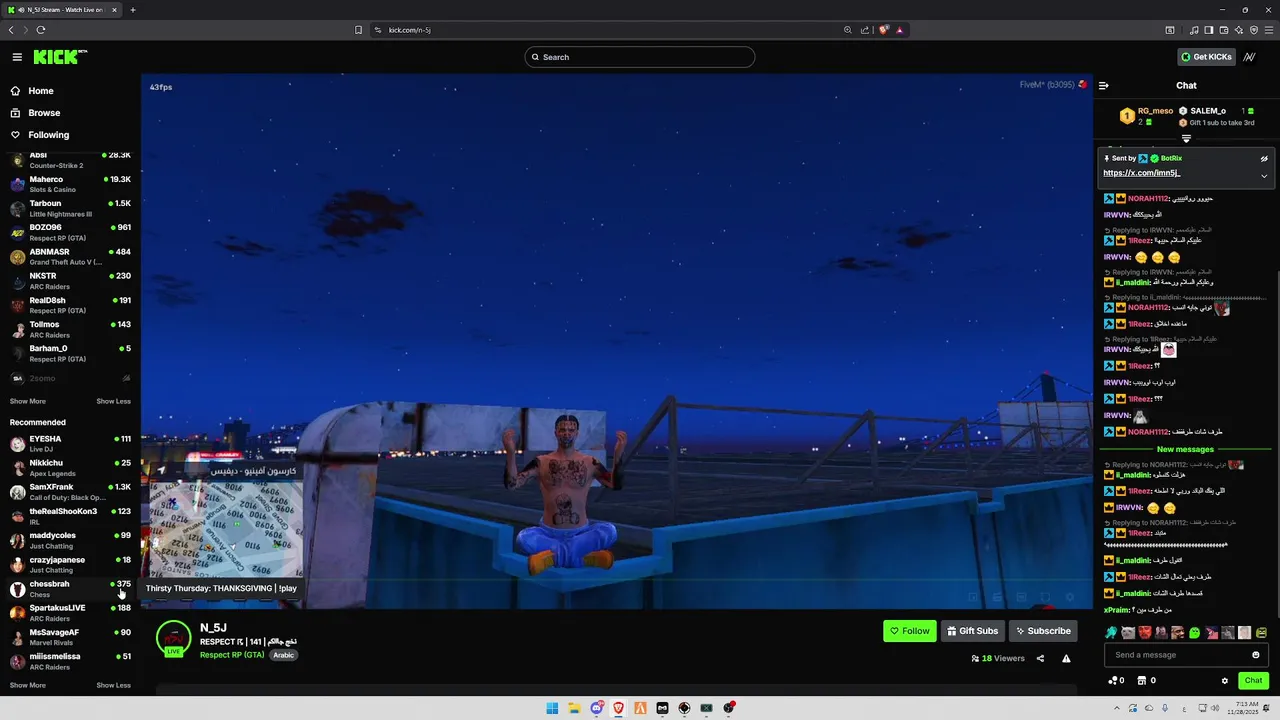Open Brave Wallet icon
The image size is (1280, 720).
click(1224, 30)
